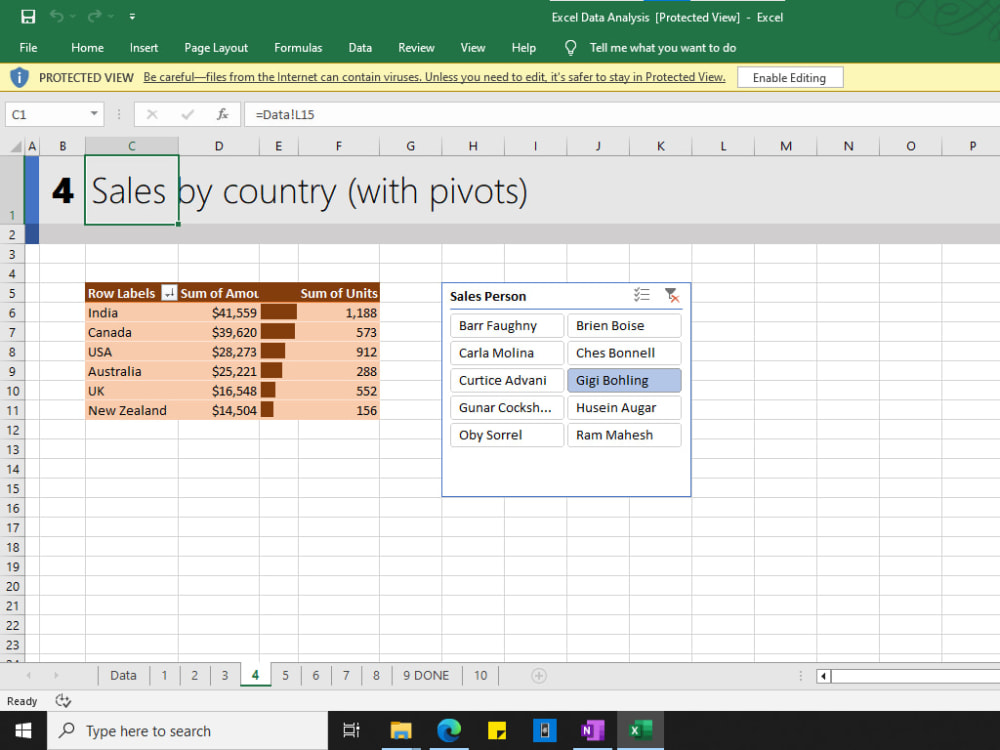Clear the Sales Person slicer filter icon
This screenshot has width=1000, height=750.
673,295
